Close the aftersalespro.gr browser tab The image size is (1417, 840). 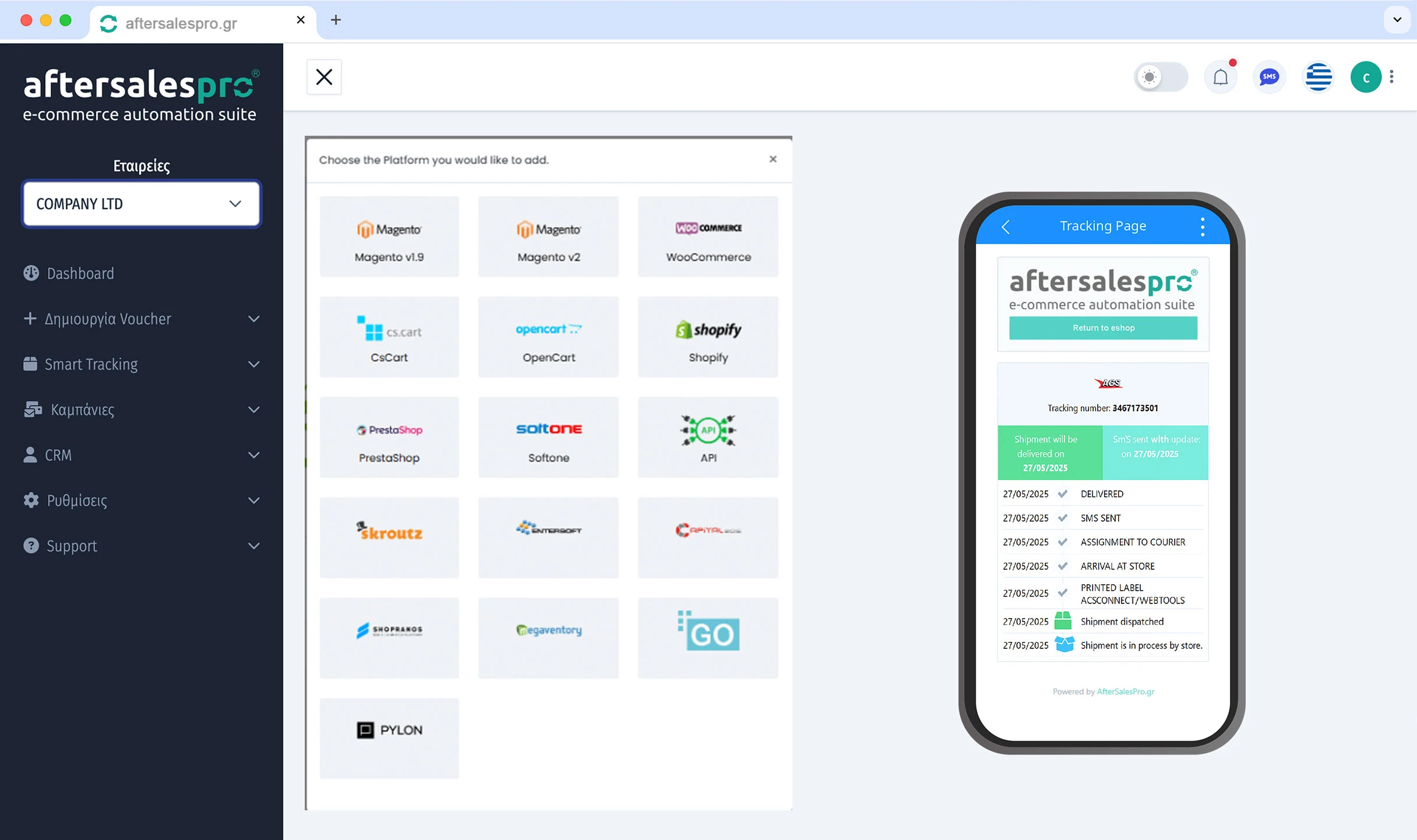point(301,20)
